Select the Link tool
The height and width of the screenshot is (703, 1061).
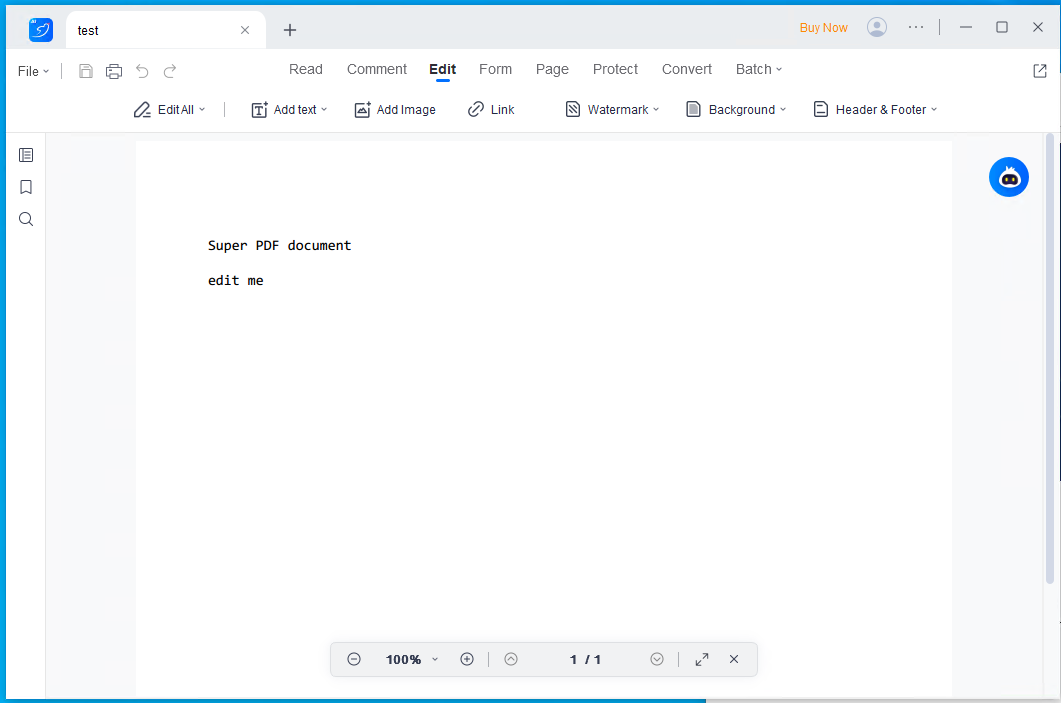click(x=491, y=109)
